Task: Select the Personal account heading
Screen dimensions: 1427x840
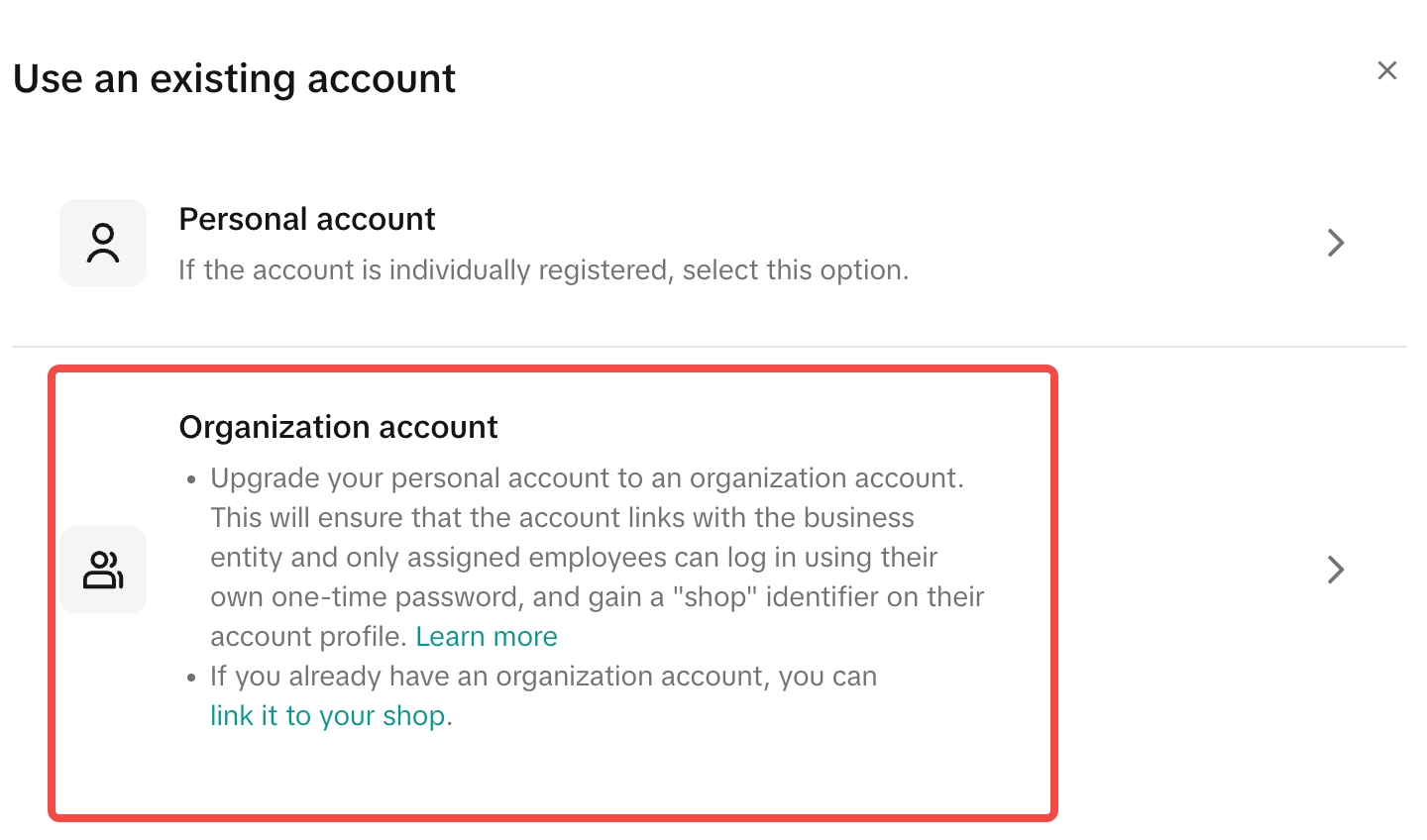Action: click(x=306, y=219)
